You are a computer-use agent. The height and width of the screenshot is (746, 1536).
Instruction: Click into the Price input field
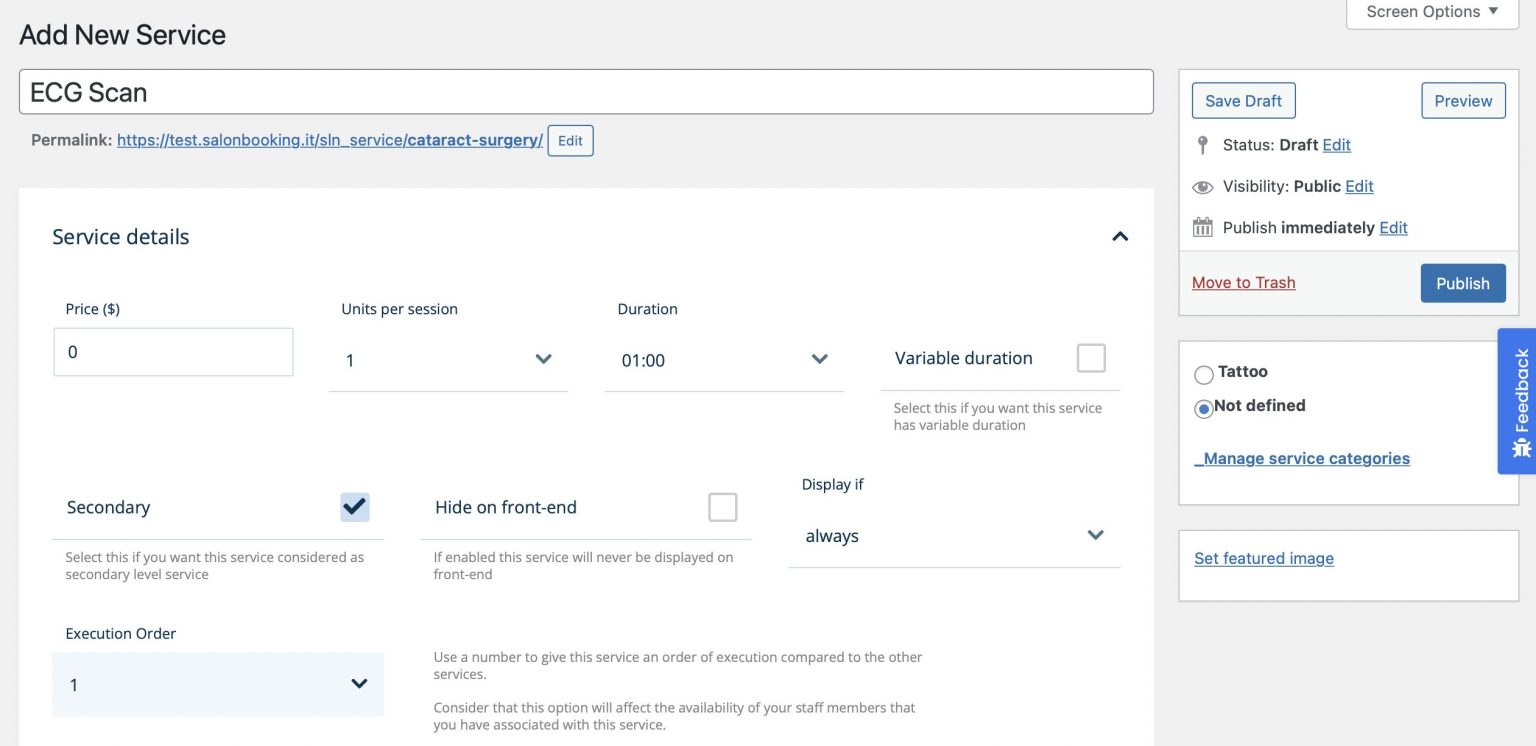pyautogui.click(x=173, y=352)
